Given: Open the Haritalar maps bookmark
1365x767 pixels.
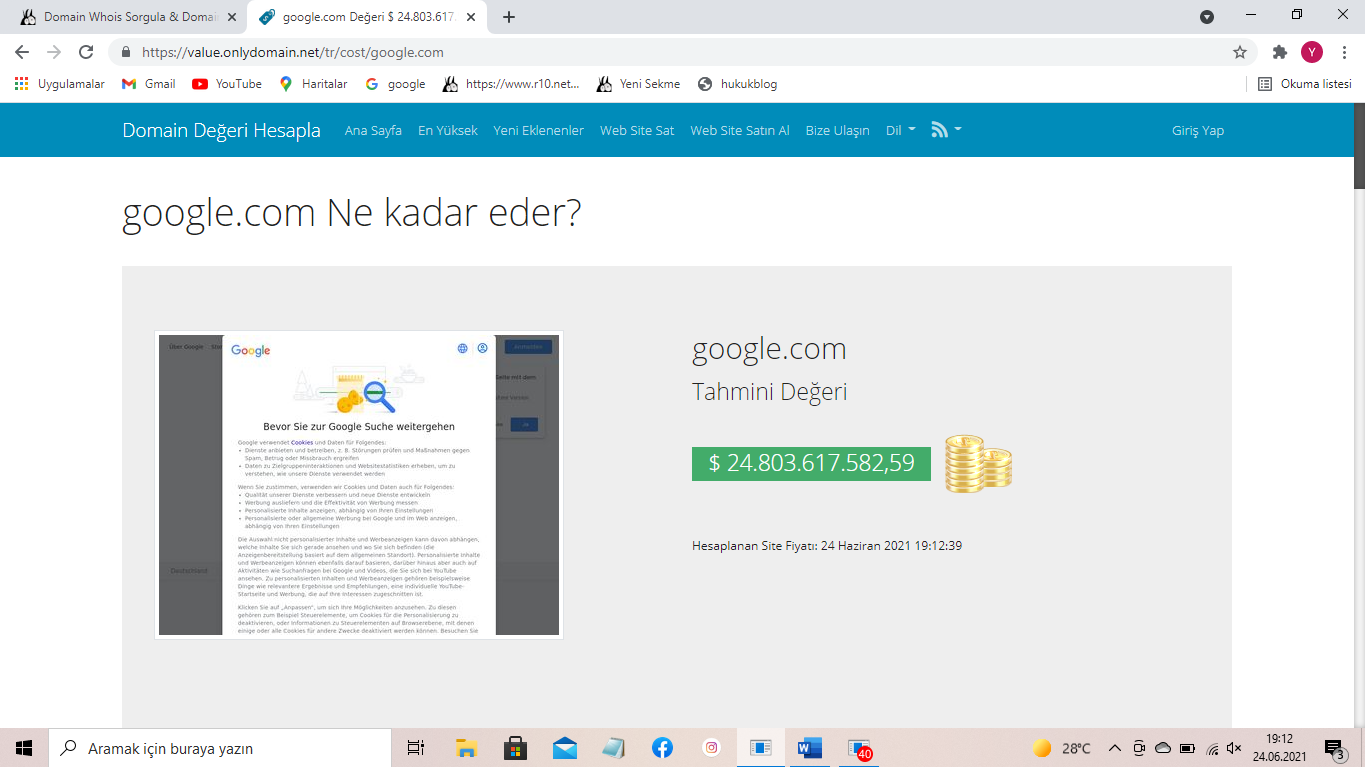Looking at the screenshot, I should click(313, 84).
